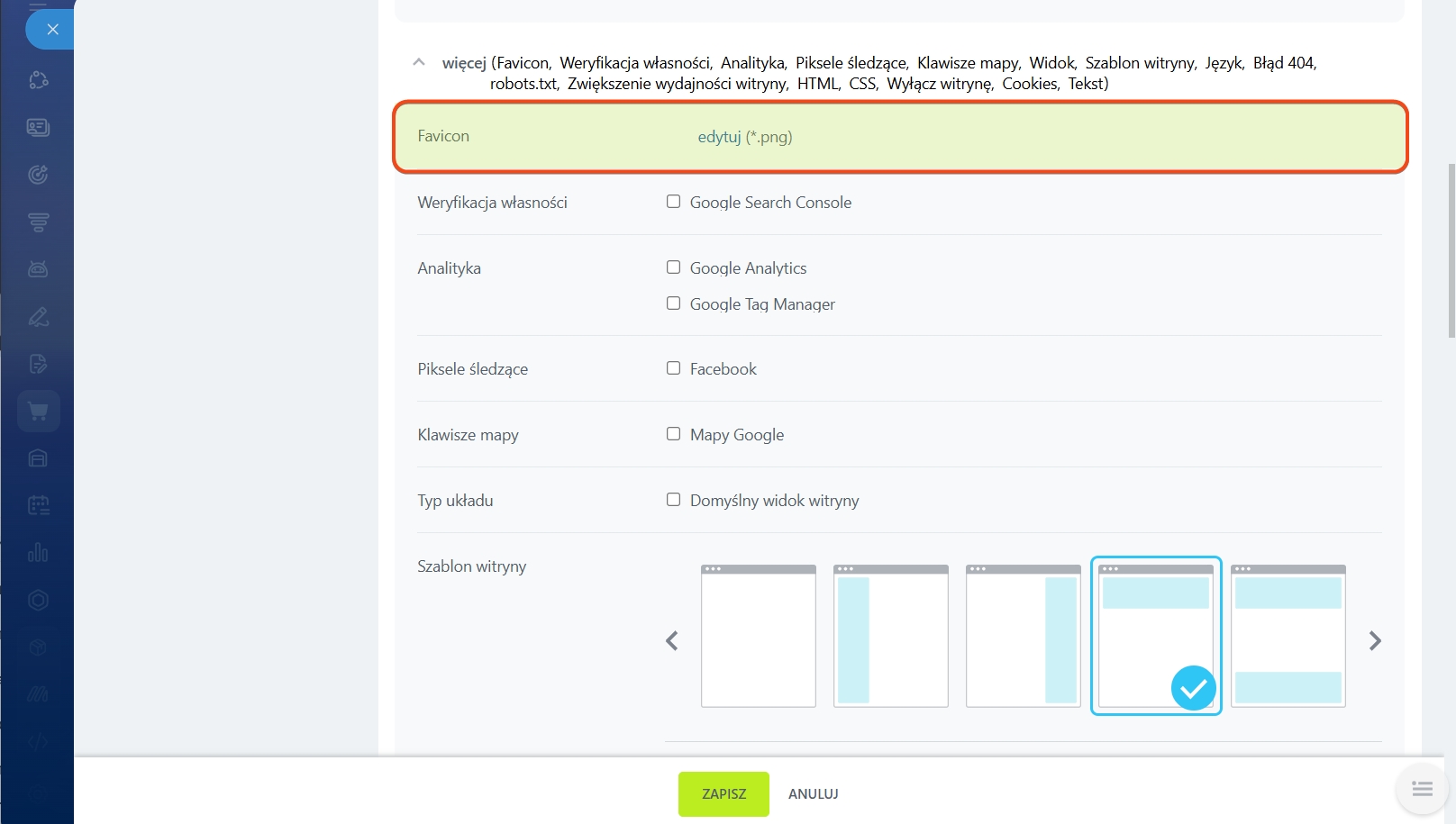1456x824 pixels.
Task: Show next site templates with right arrow
Action: 1374,641
